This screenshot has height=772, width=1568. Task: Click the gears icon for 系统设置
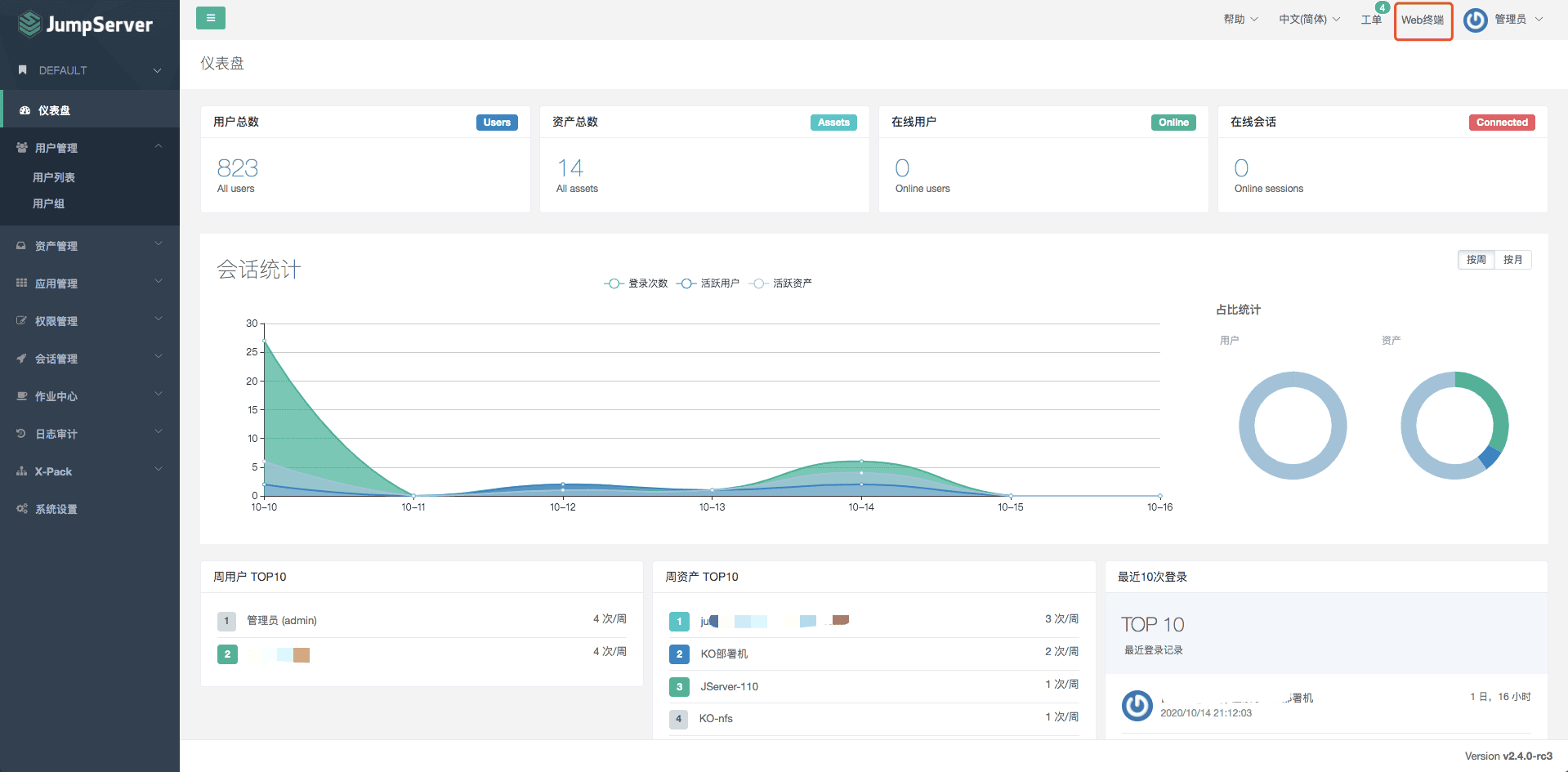(22, 509)
